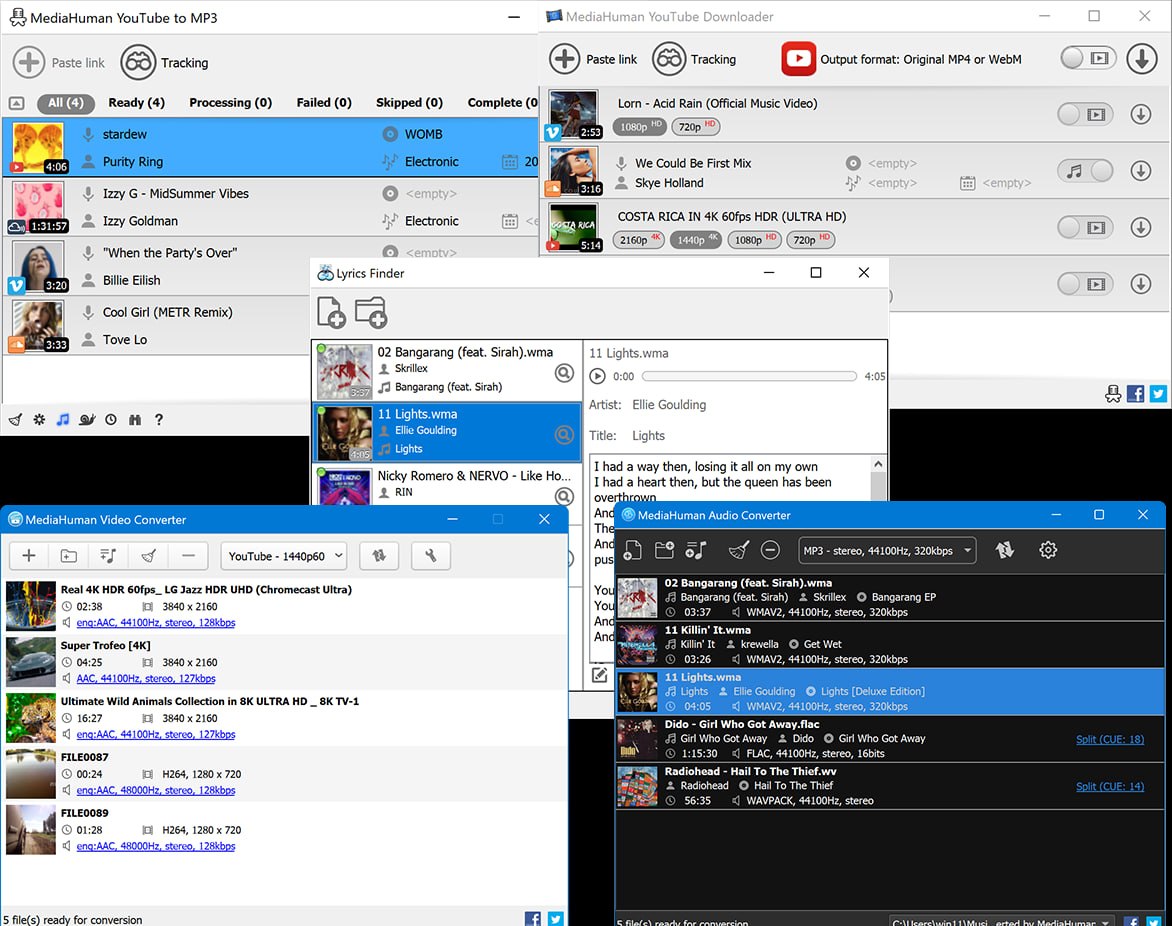Viewport: 1172px width, 926px height.
Task: Open Tracking in YouTube to MP3 window
Action: click(165, 63)
